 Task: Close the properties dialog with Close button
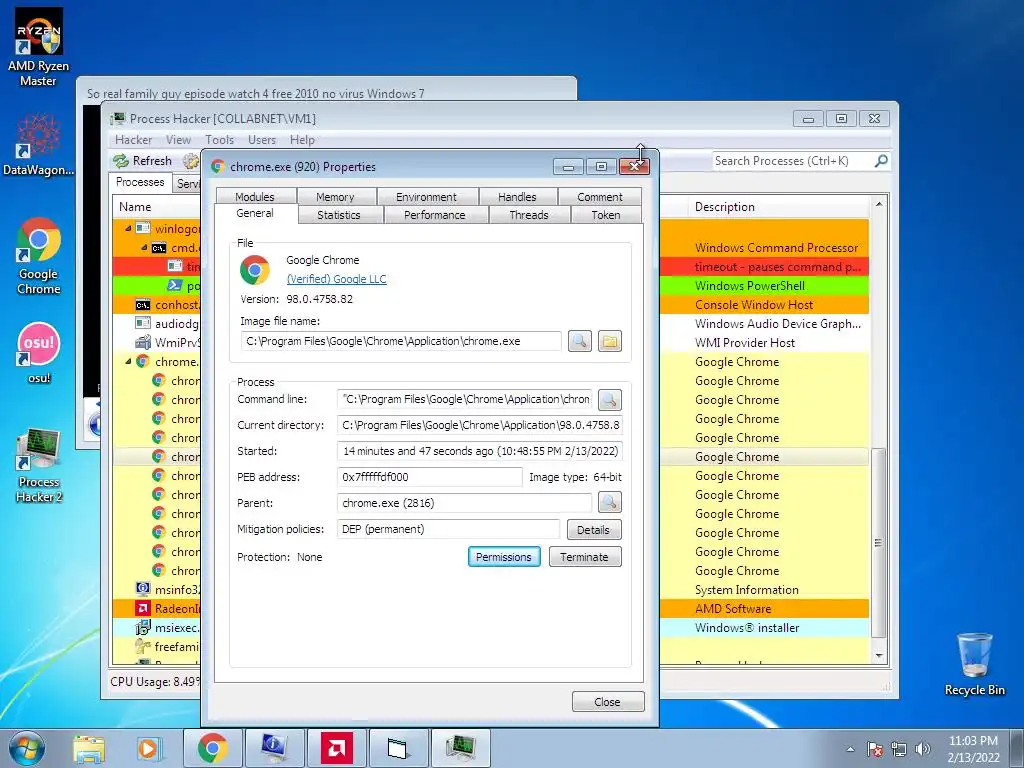tap(608, 701)
